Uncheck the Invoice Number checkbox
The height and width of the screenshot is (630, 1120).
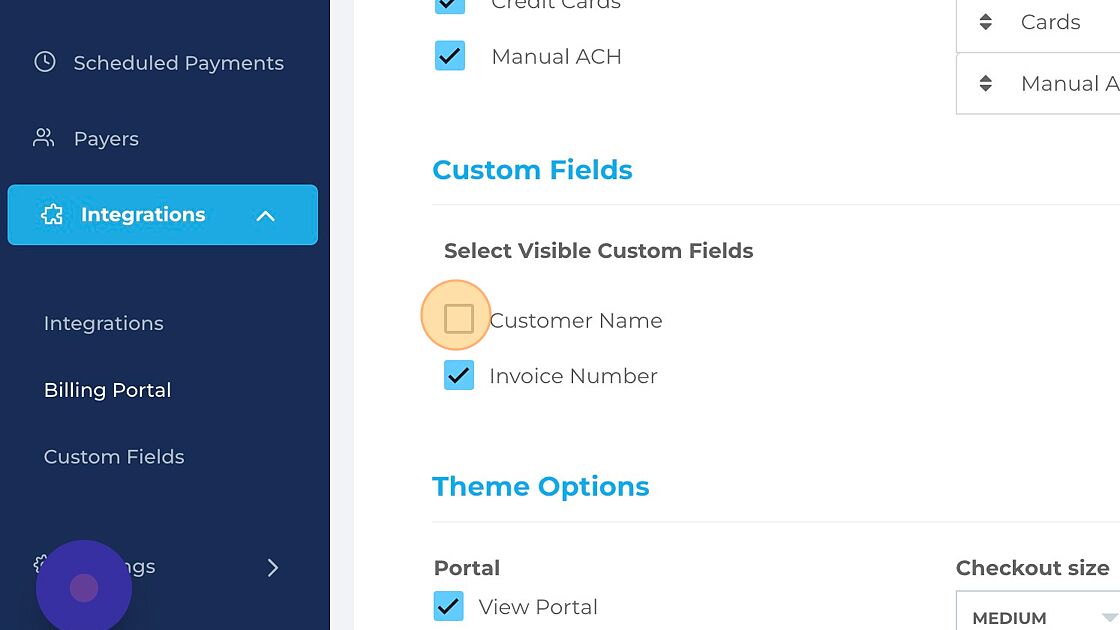point(459,375)
